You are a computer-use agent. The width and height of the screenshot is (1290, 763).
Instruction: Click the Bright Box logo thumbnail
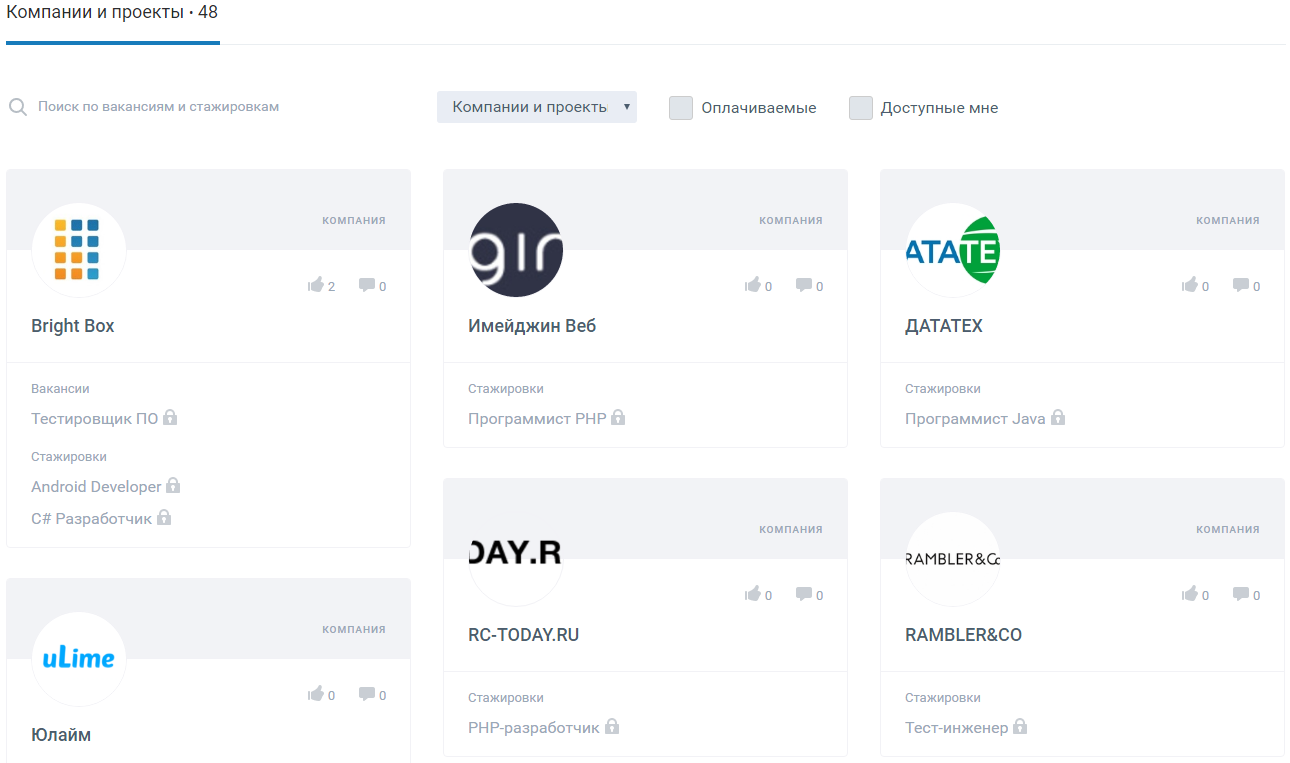[x=79, y=250]
